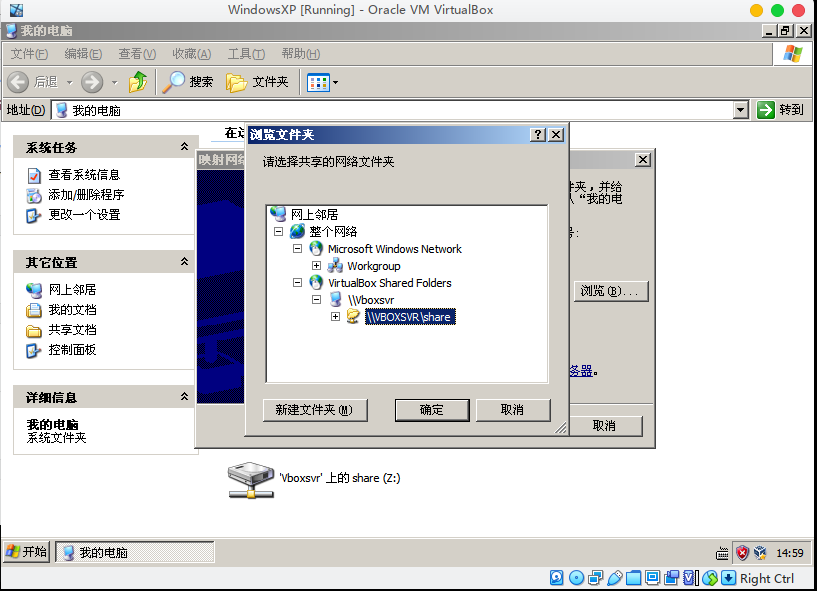This screenshot has width=817, height=591.
Task: Collapse the VirtualBox Shared Folders node
Action: pos(297,282)
